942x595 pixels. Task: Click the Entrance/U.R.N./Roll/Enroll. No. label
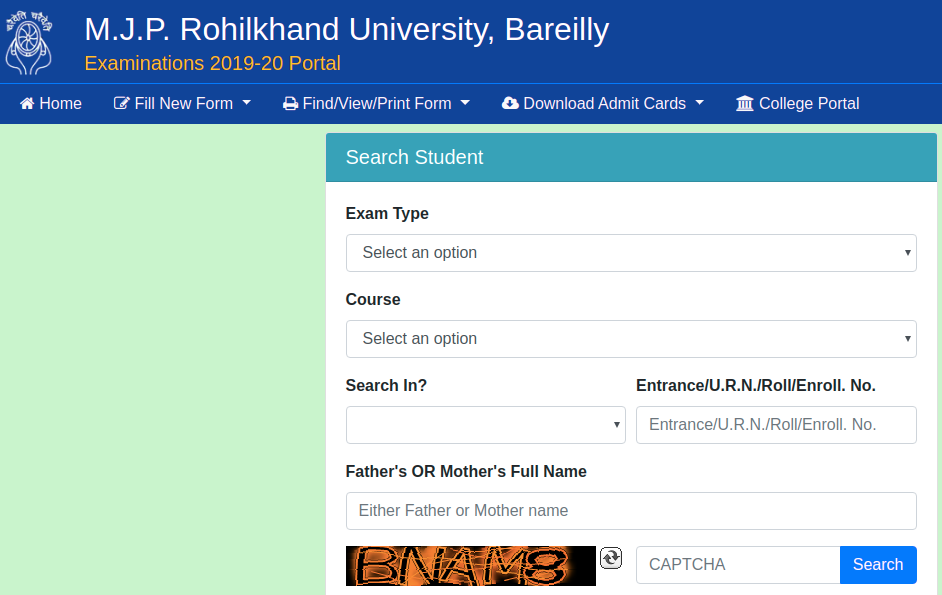point(756,385)
